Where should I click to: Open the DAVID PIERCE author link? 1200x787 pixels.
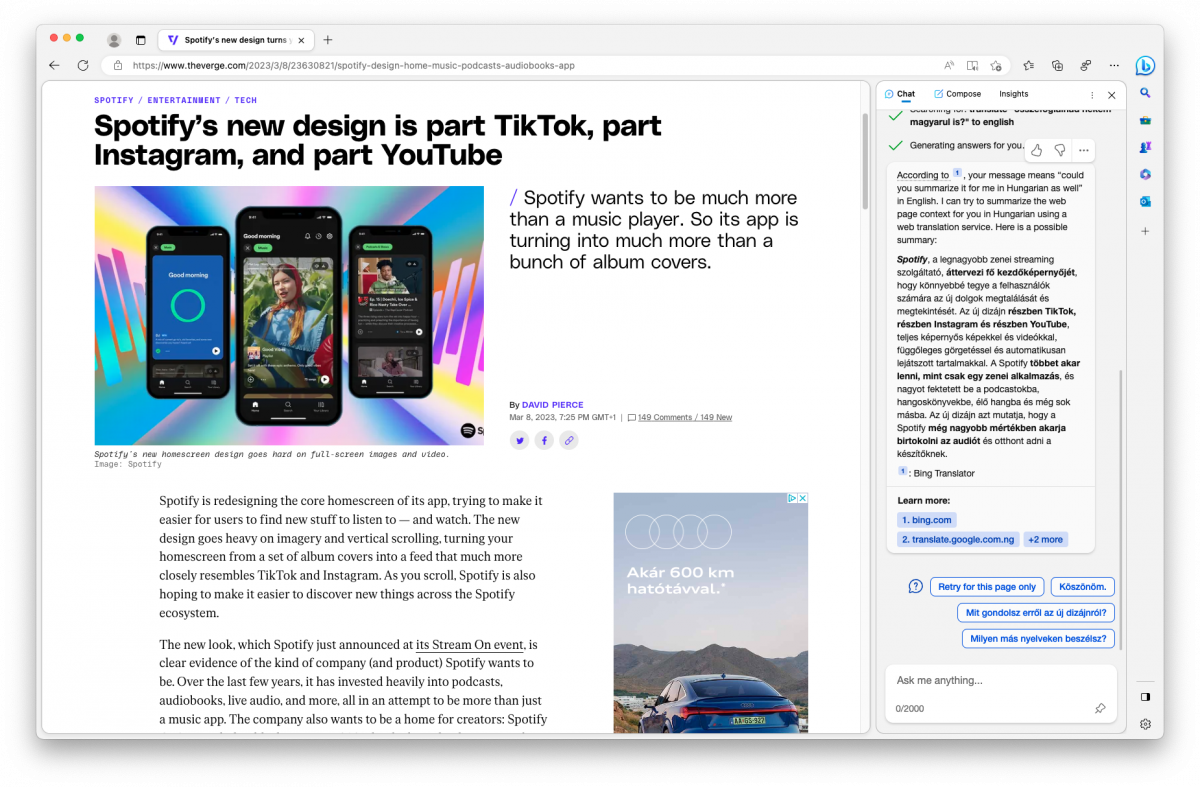click(x=552, y=405)
